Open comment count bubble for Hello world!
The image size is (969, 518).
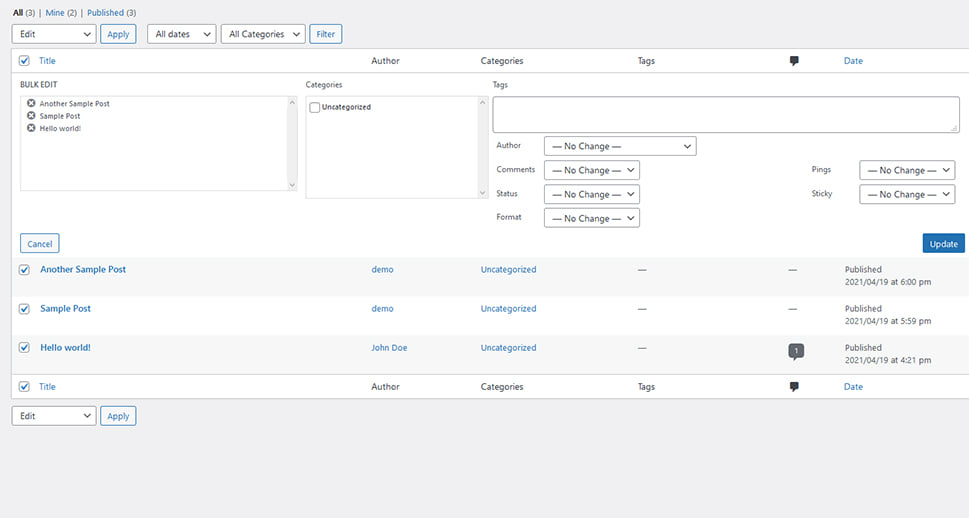point(796,351)
